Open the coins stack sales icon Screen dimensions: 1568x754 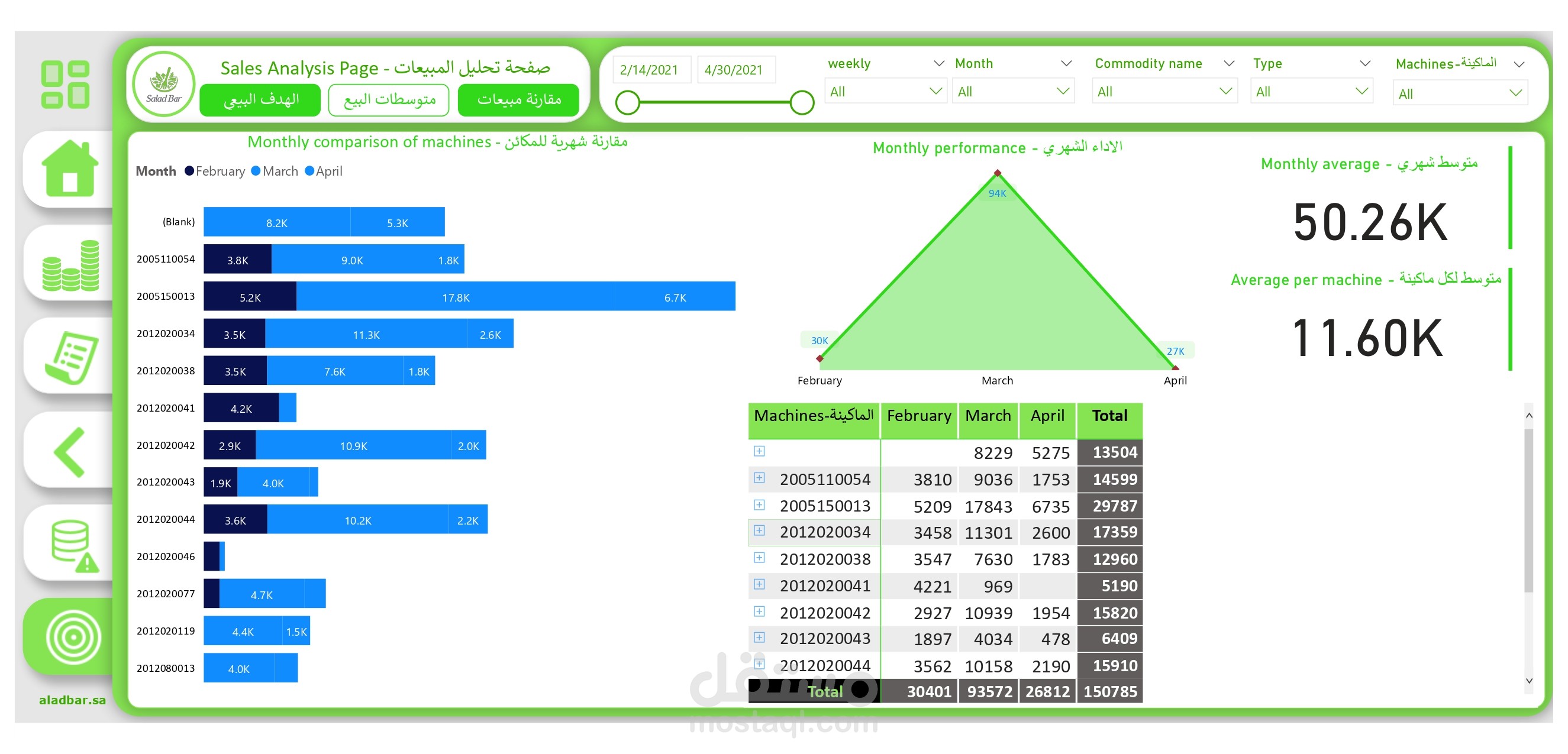[x=70, y=266]
